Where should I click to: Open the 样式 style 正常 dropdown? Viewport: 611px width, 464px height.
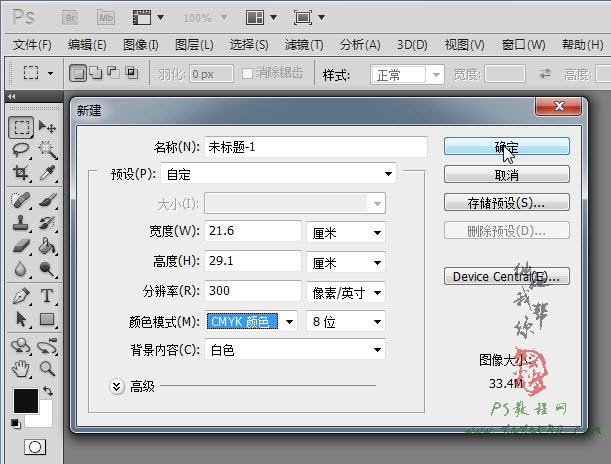(x=407, y=74)
